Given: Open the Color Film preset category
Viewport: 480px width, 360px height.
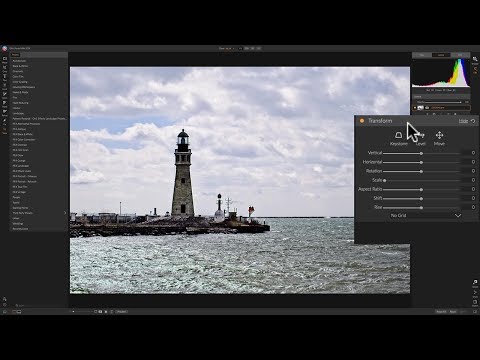Looking at the screenshot, I should pyautogui.click(x=18, y=77).
